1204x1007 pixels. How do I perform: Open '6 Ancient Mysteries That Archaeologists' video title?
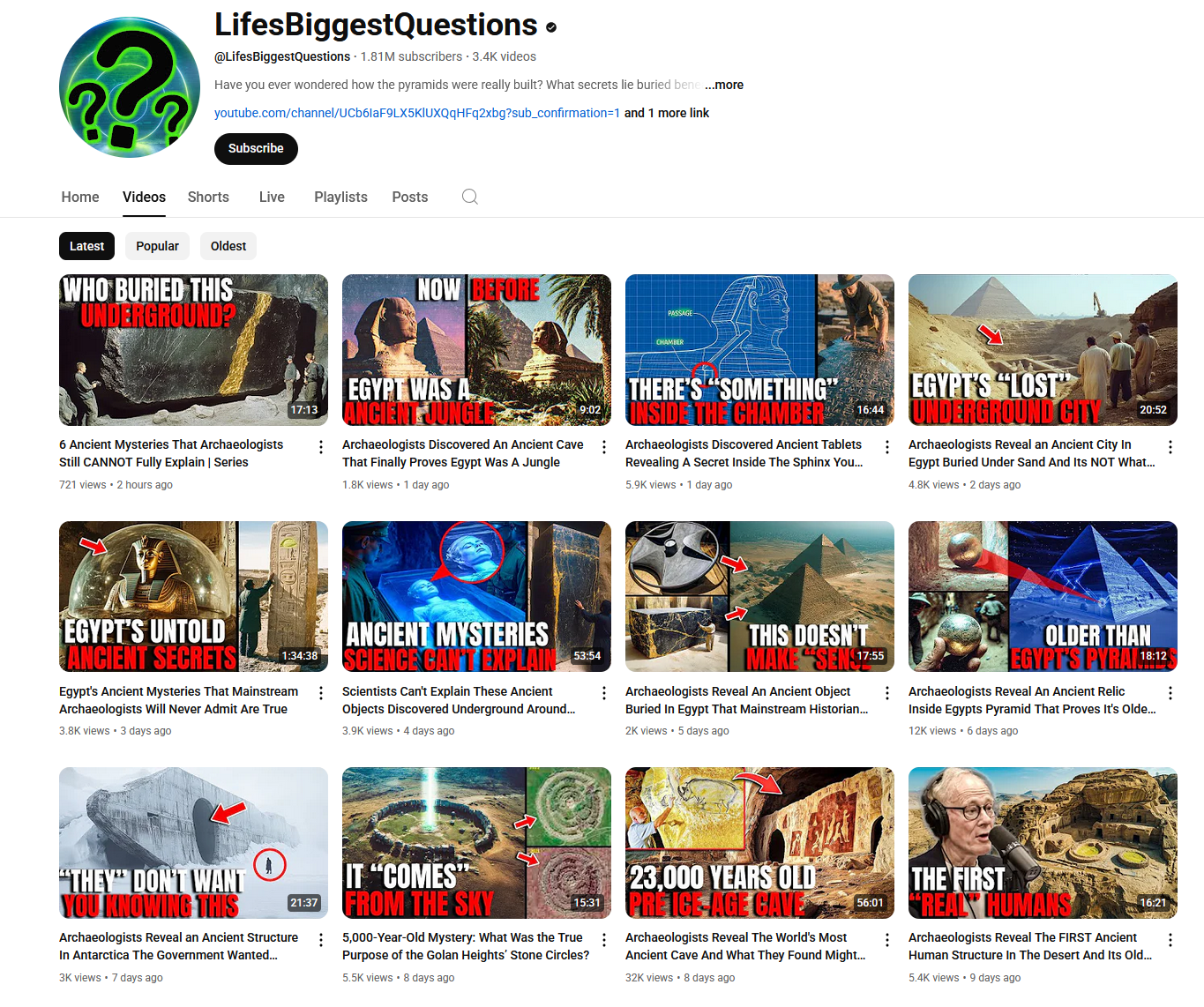pyautogui.click(x=171, y=453)
